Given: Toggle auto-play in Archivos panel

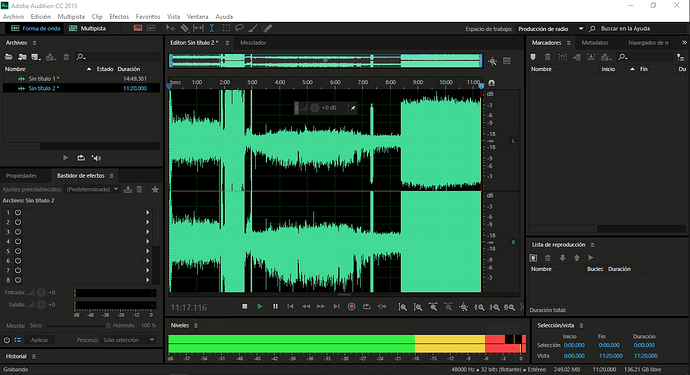Looking at the screenshot, I should coord(96,158).
